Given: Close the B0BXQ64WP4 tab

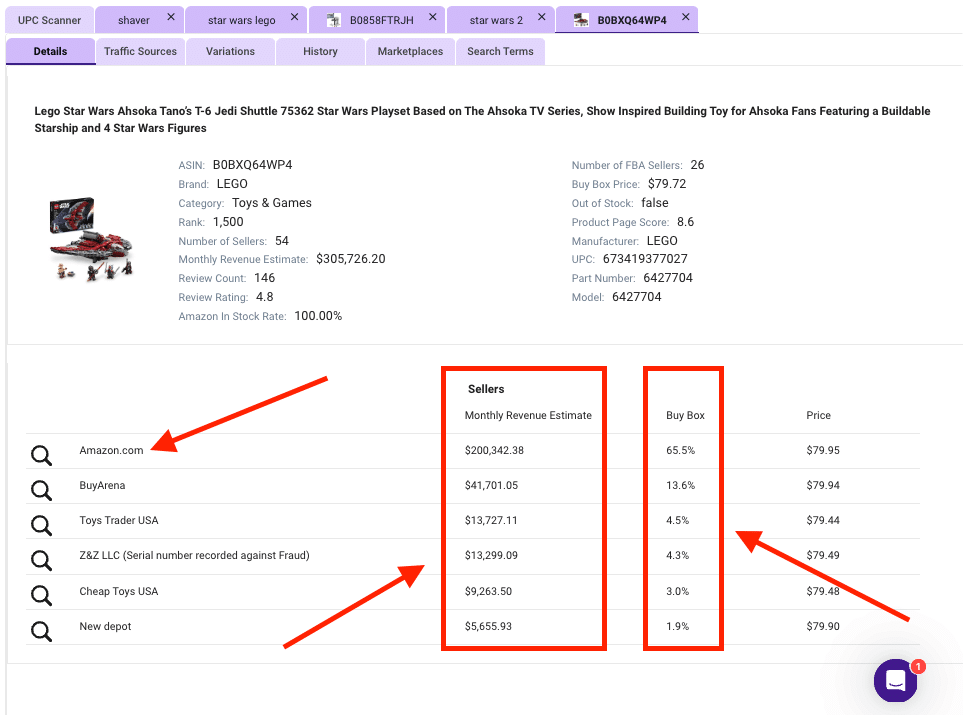Looking at the screenshot, I should click(685, 17).
